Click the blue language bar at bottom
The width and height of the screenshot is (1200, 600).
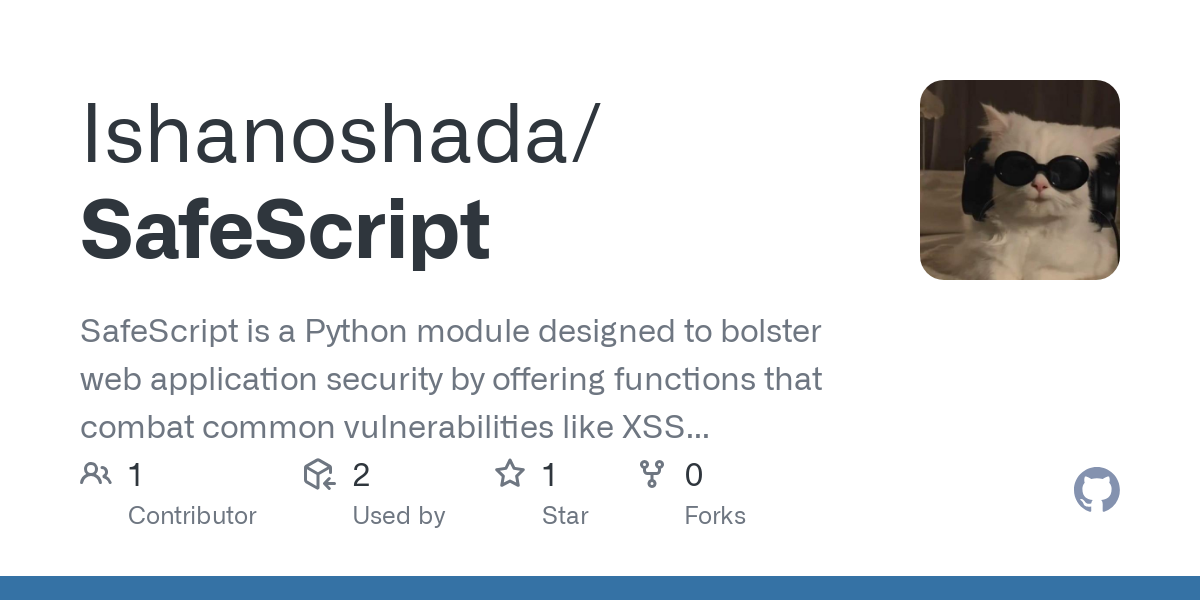pos(600,588)
